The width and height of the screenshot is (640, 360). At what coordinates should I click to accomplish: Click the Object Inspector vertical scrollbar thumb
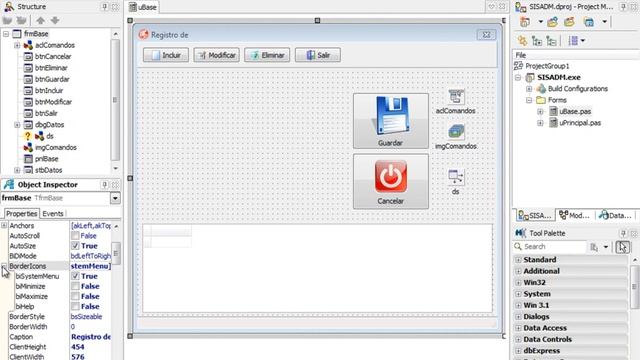click(116, 253)
